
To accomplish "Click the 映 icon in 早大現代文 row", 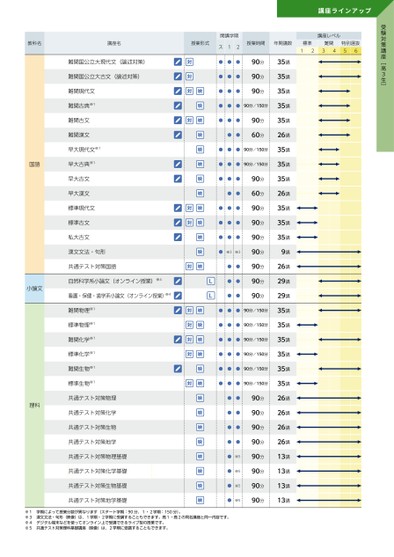I will tap(200, 150).
